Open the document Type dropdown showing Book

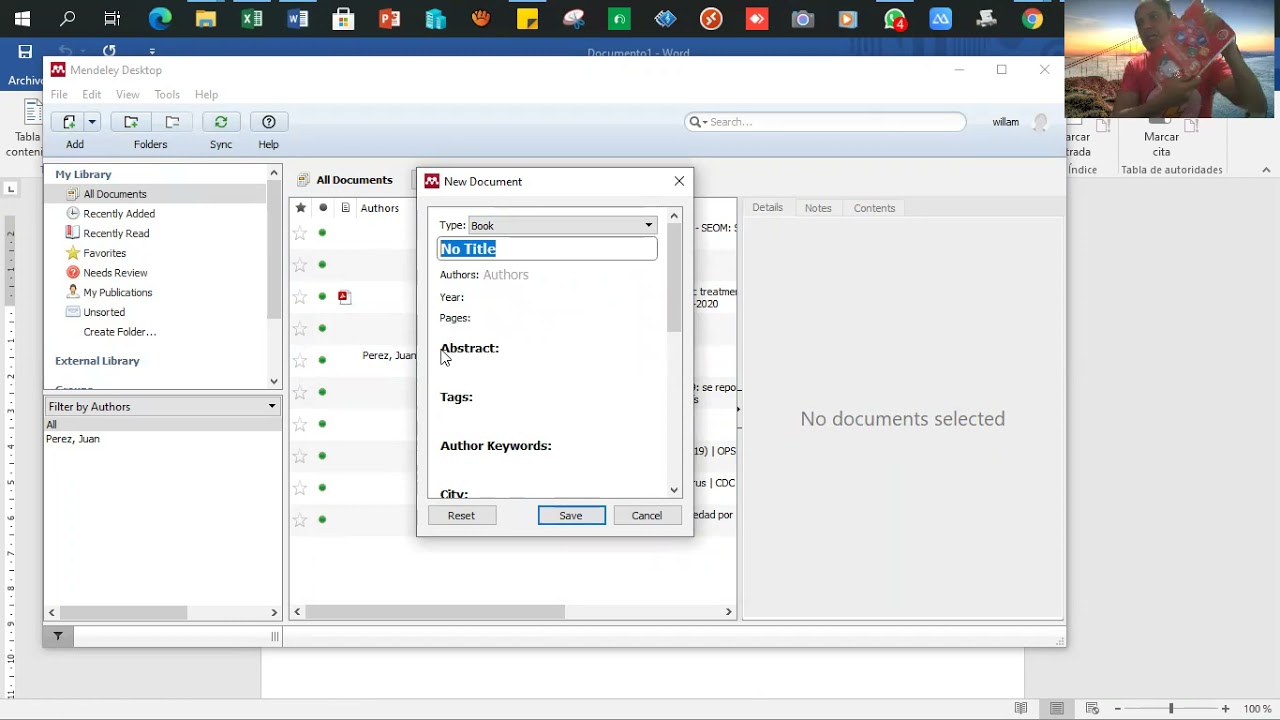pos(562,225)
